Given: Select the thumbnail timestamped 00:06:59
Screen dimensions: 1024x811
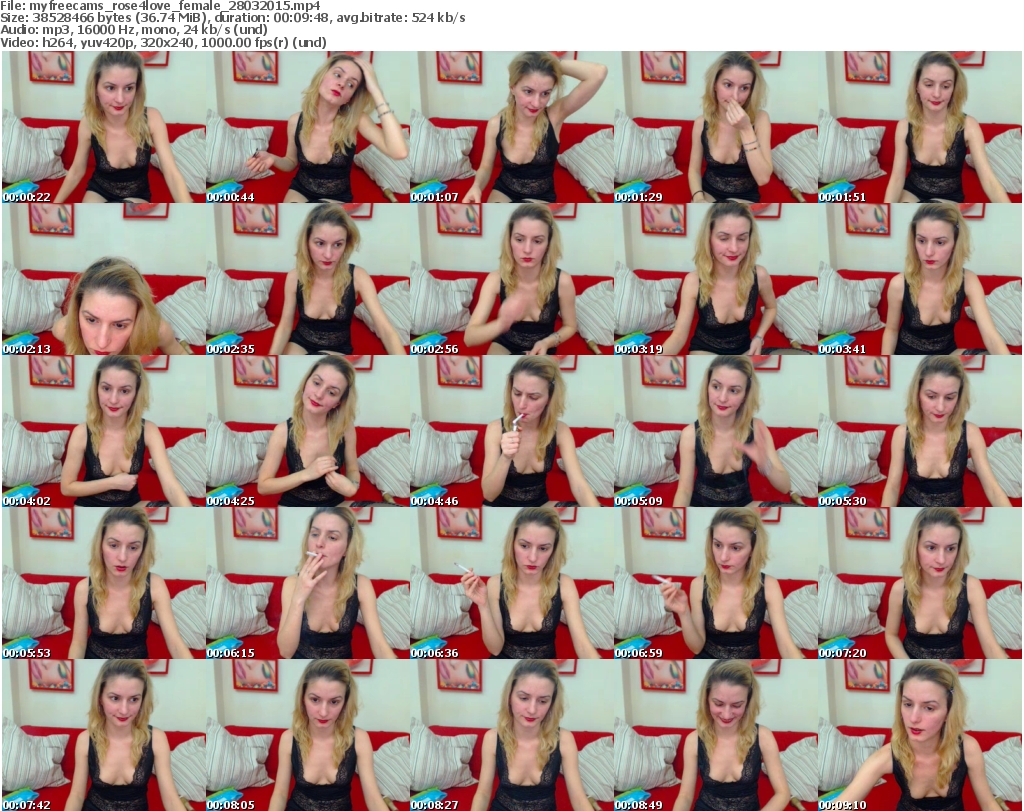Looking at the screenshot, I should tap(716, 583).
